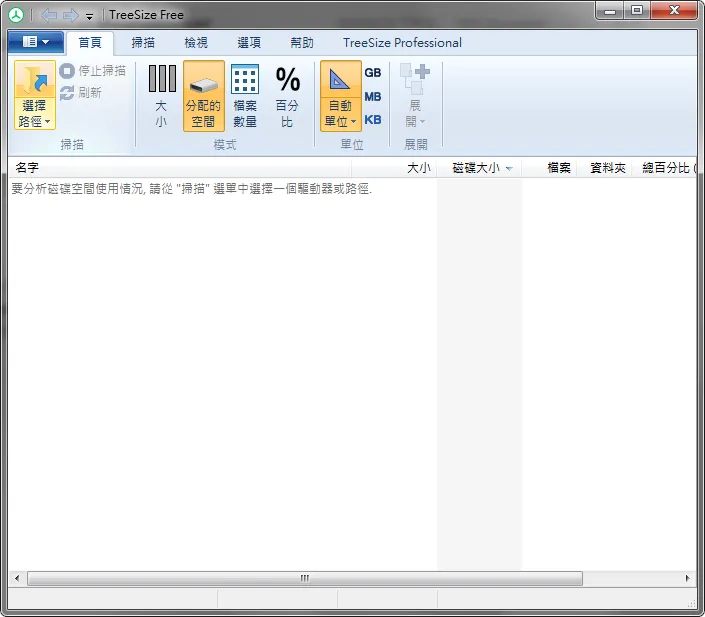Set unit to GB
The image size is (705, 617).
click(373, 72)
